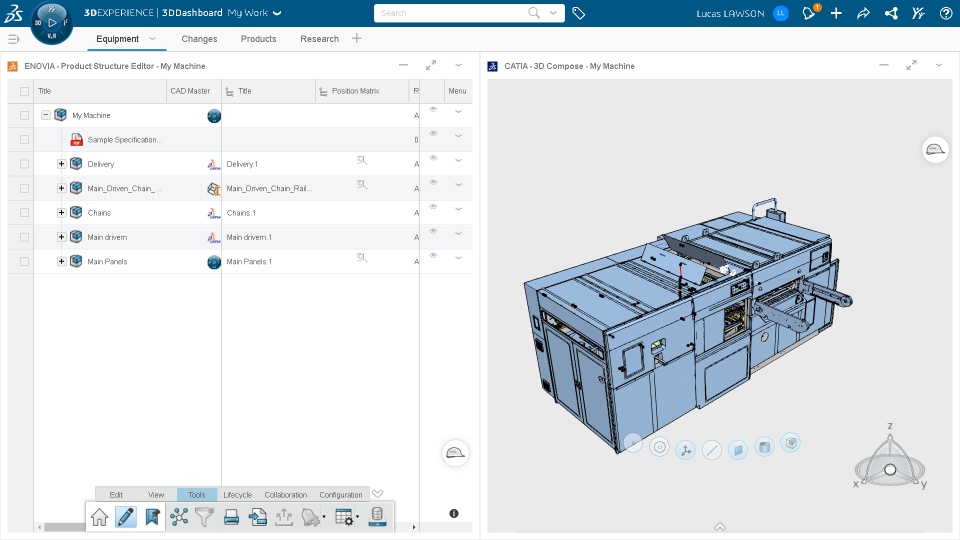Open the 3DEXPERIENCE compass
Screen dimensions: 960x540
(x=51, y=23)
